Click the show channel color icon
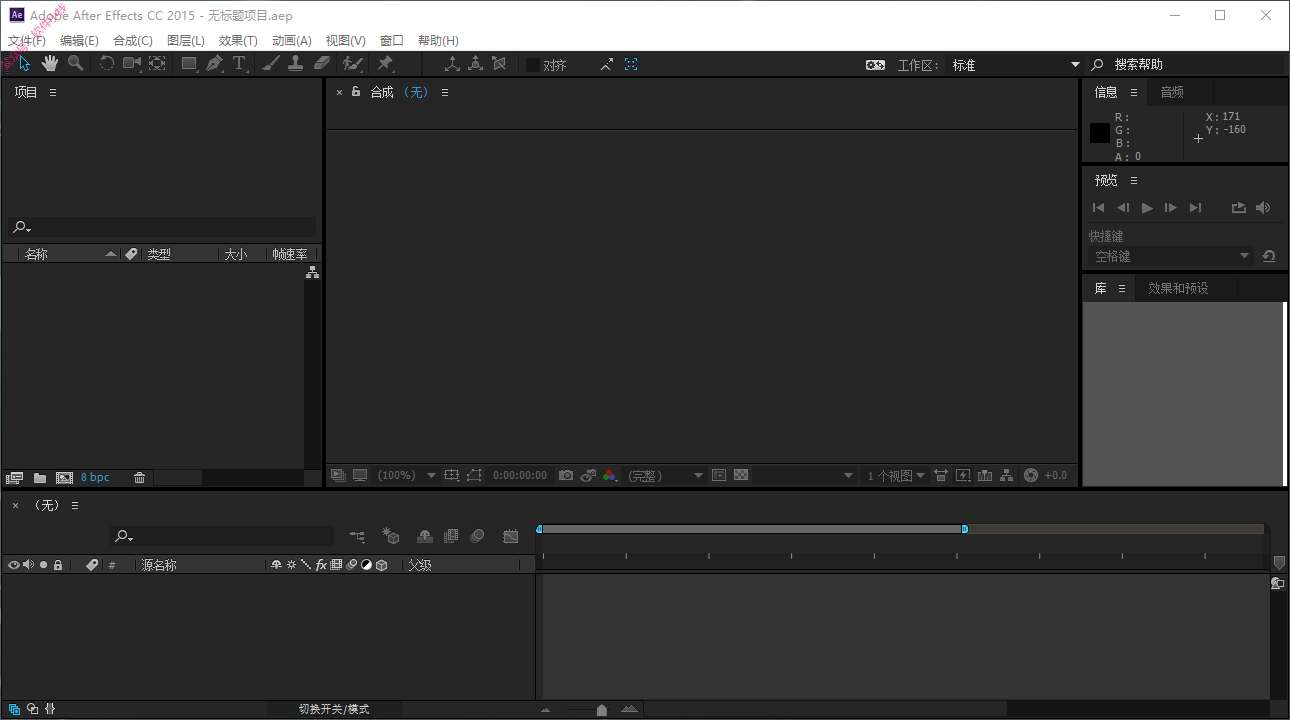The width and height of the screenshot is (1290, 720). tap(610, 475)
